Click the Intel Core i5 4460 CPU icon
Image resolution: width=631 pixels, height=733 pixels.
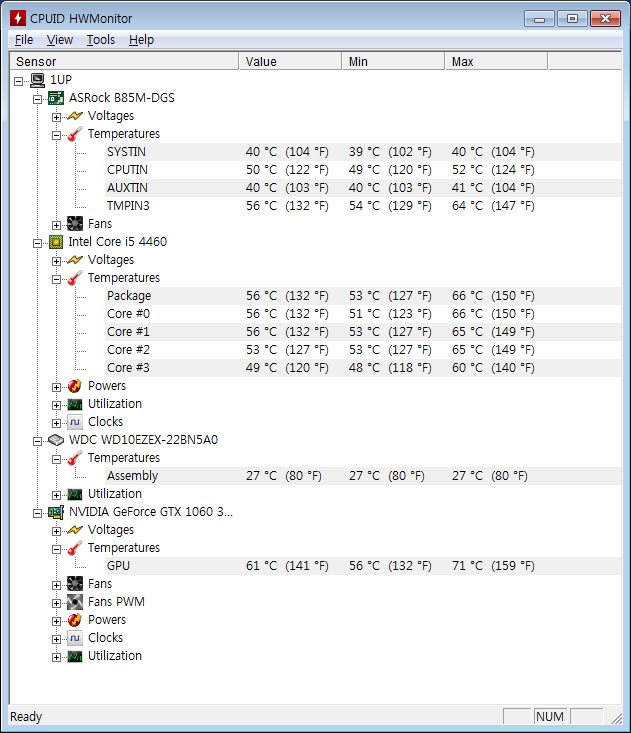coord(57,242)
